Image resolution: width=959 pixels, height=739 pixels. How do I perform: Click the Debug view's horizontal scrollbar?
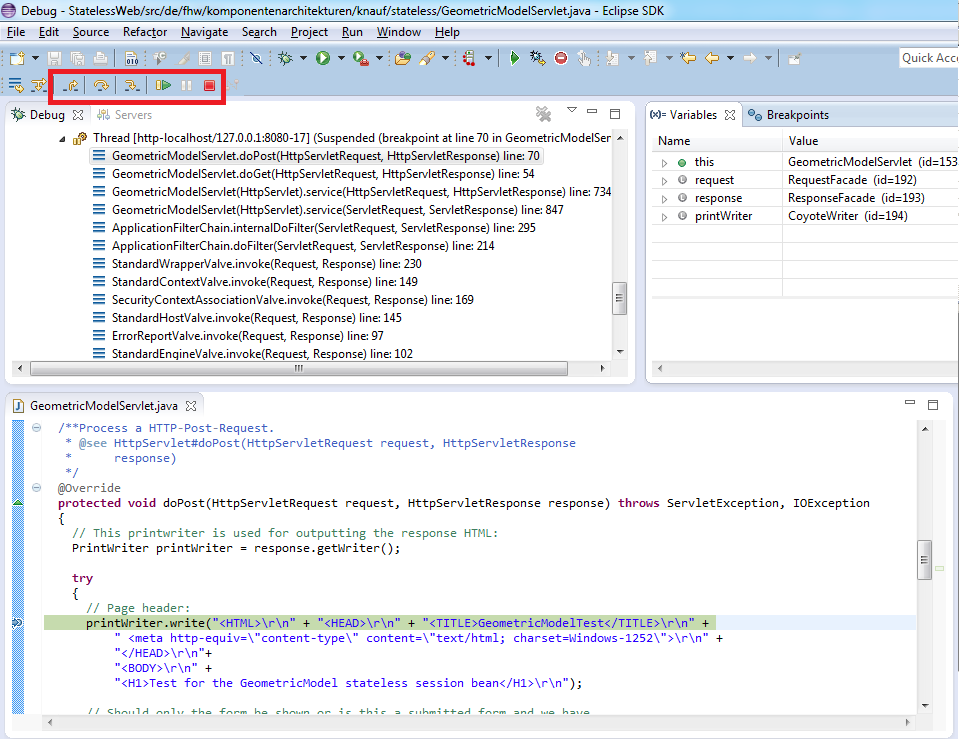coord(297,369)
